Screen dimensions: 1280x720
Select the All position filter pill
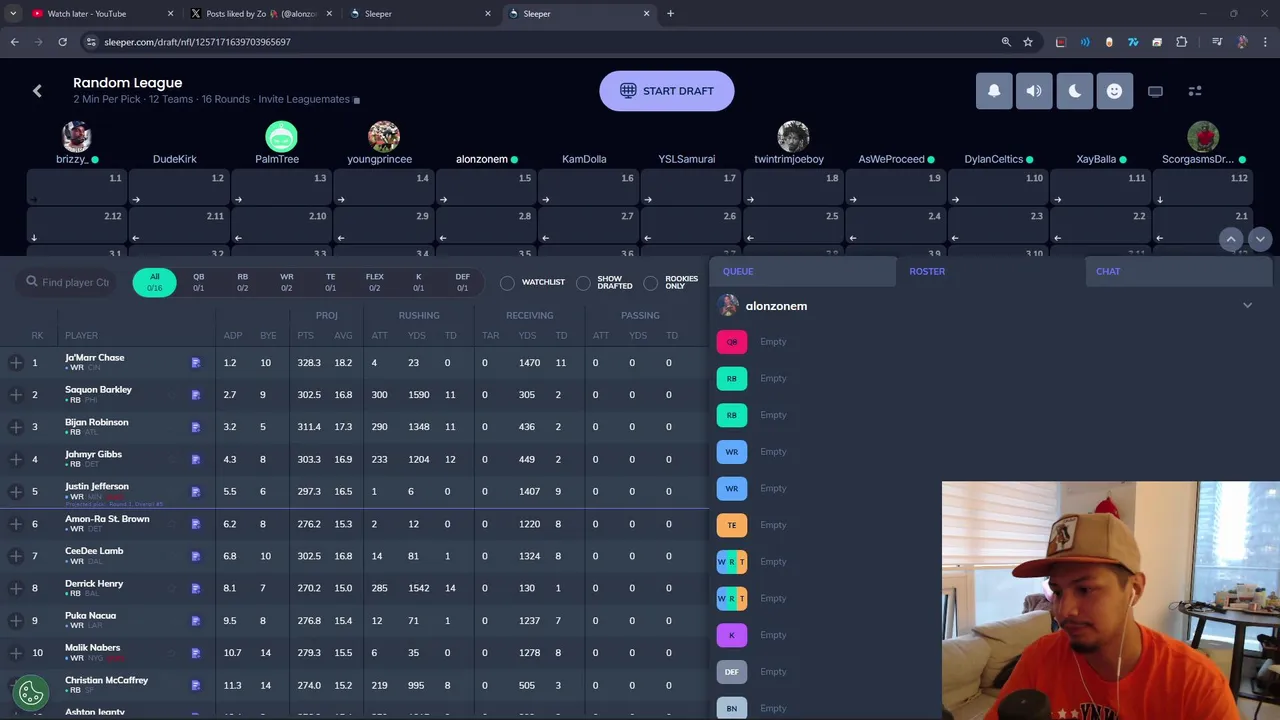click(154, 282)
